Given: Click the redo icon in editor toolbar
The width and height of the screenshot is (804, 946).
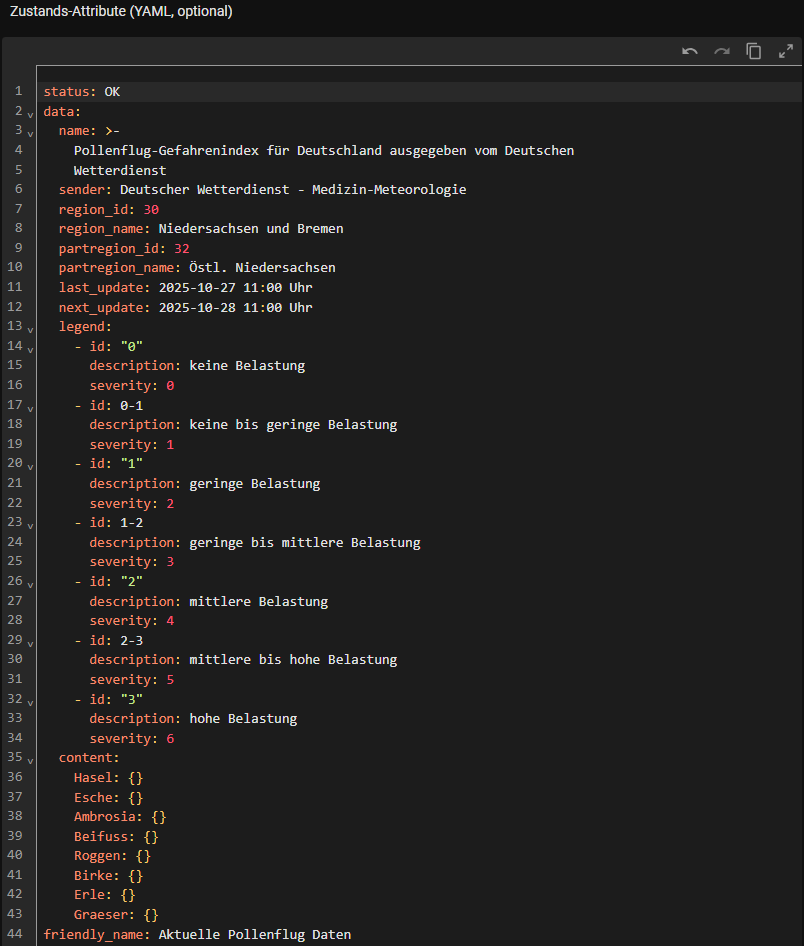Looking at the screenshot, I should [722, 51].
